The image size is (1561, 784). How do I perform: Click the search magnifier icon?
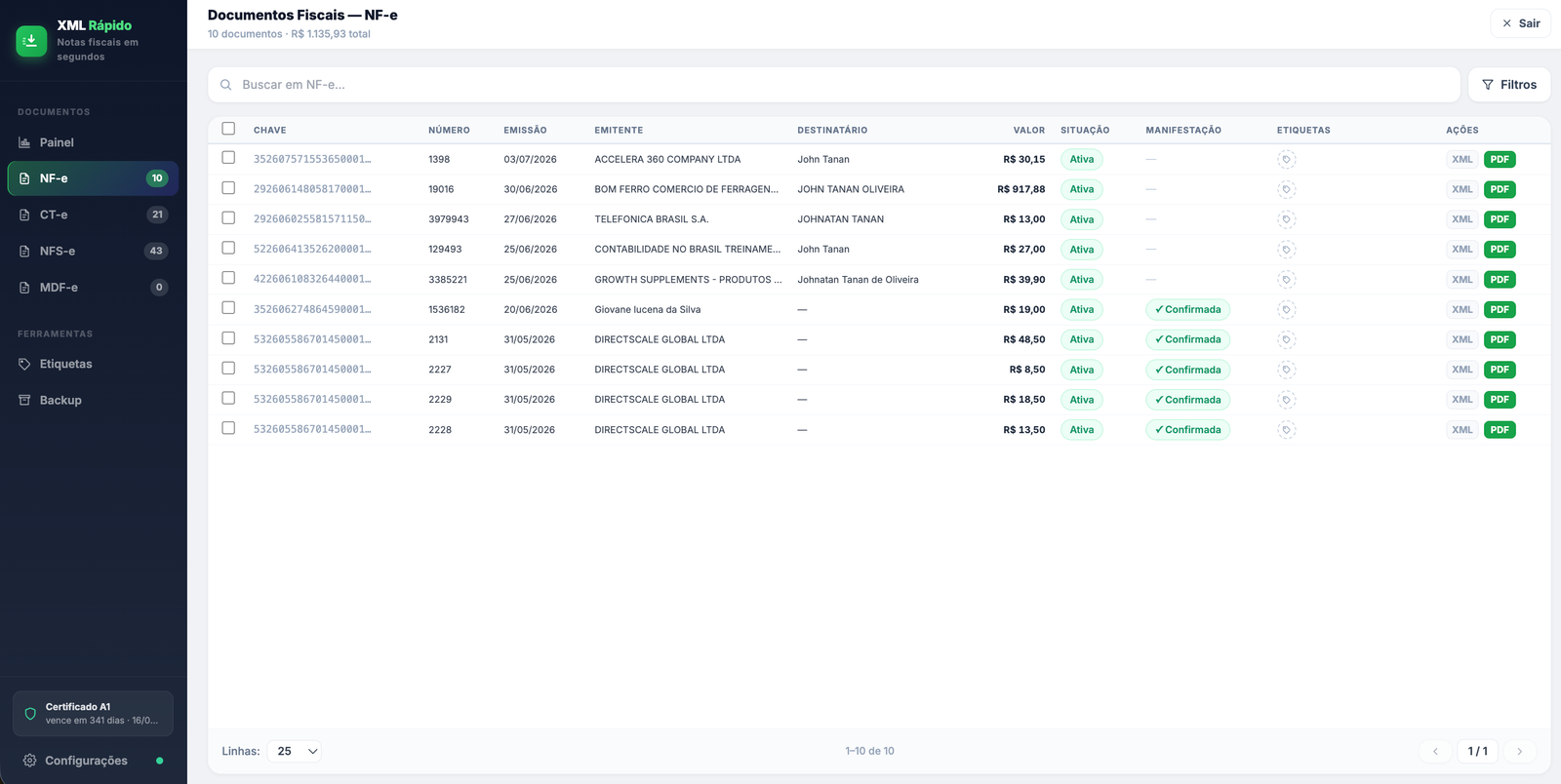tap(225, 85)
